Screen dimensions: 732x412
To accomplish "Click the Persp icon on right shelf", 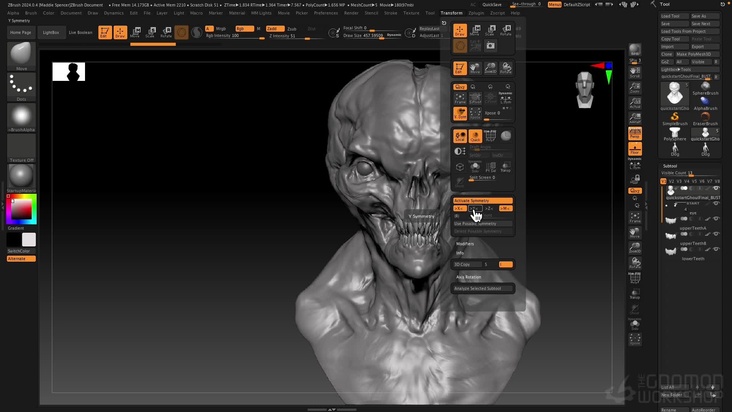I will 634,133.
